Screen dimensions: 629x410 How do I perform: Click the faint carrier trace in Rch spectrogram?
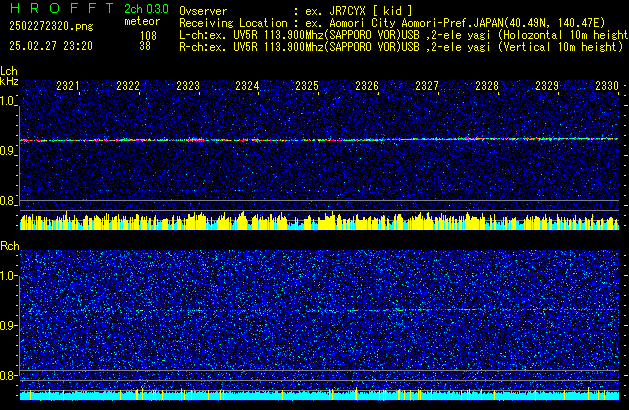[319, 310]
